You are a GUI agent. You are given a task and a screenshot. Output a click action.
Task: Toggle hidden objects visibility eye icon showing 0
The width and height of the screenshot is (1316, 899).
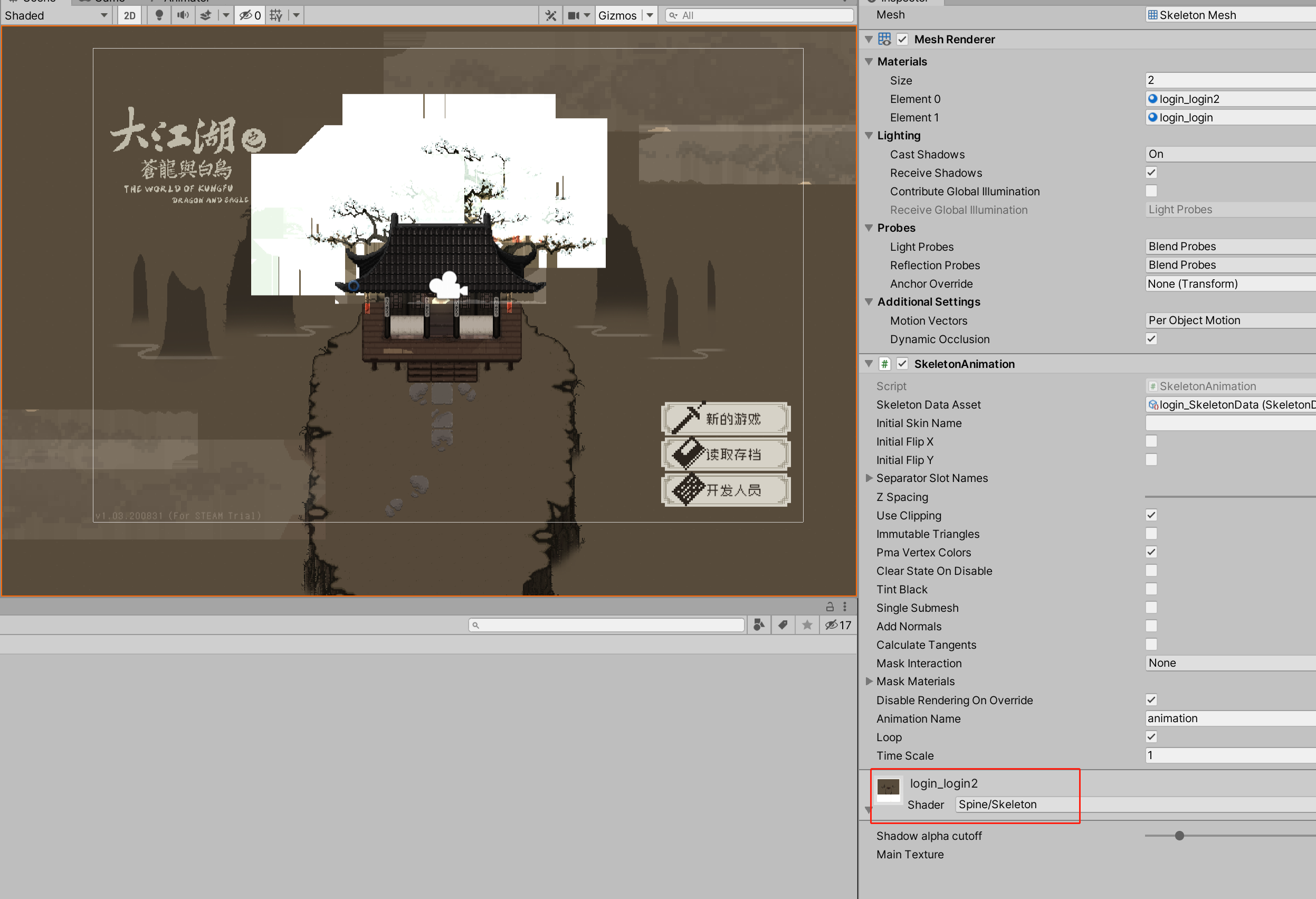coord(250,15)
